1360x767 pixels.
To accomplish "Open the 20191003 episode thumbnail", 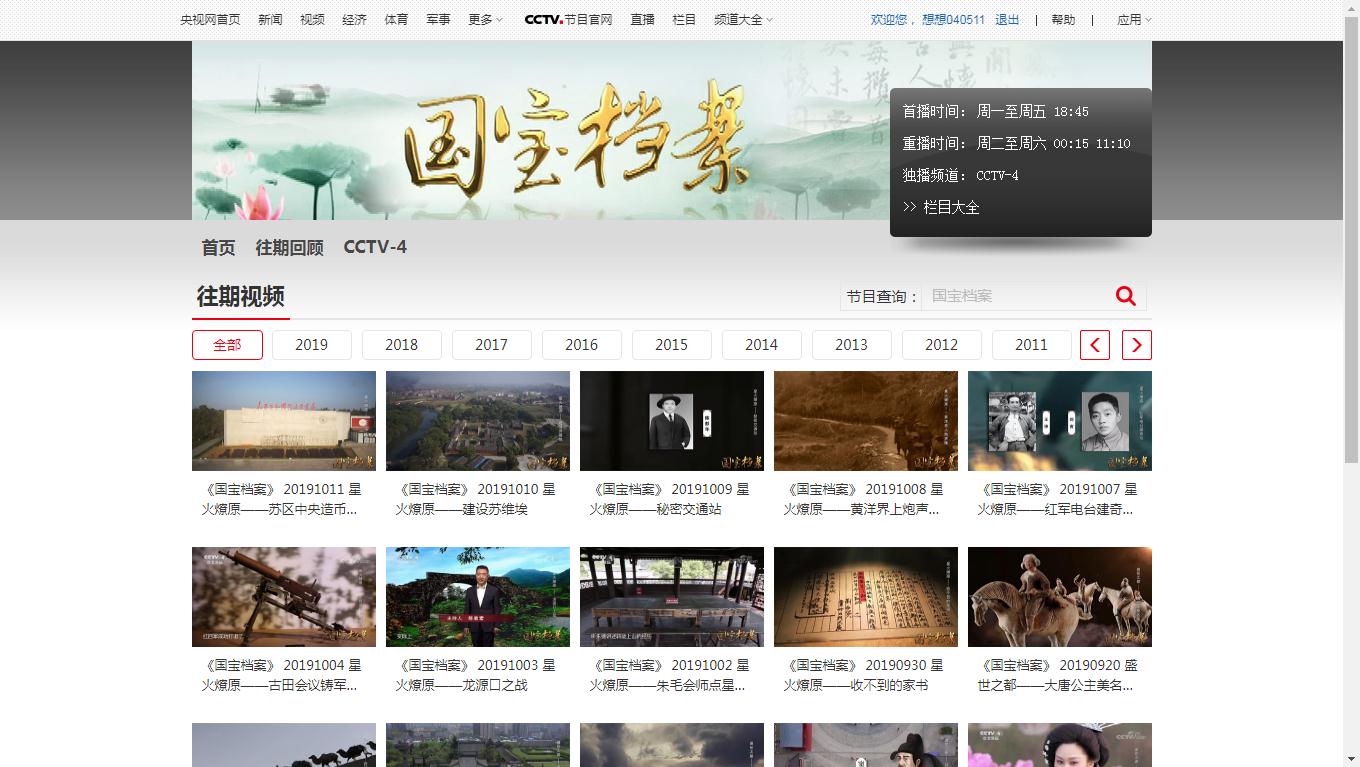I will [x=478, y=597].
